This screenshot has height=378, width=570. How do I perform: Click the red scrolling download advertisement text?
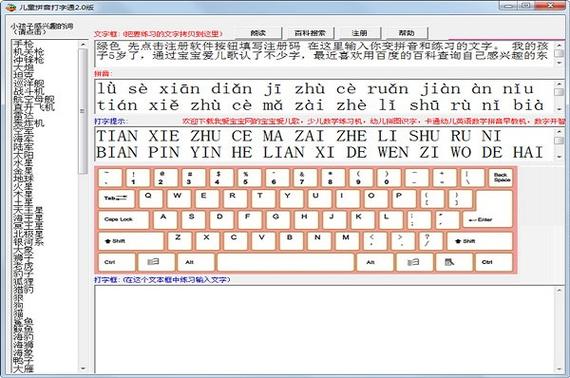tap(374, 121)
